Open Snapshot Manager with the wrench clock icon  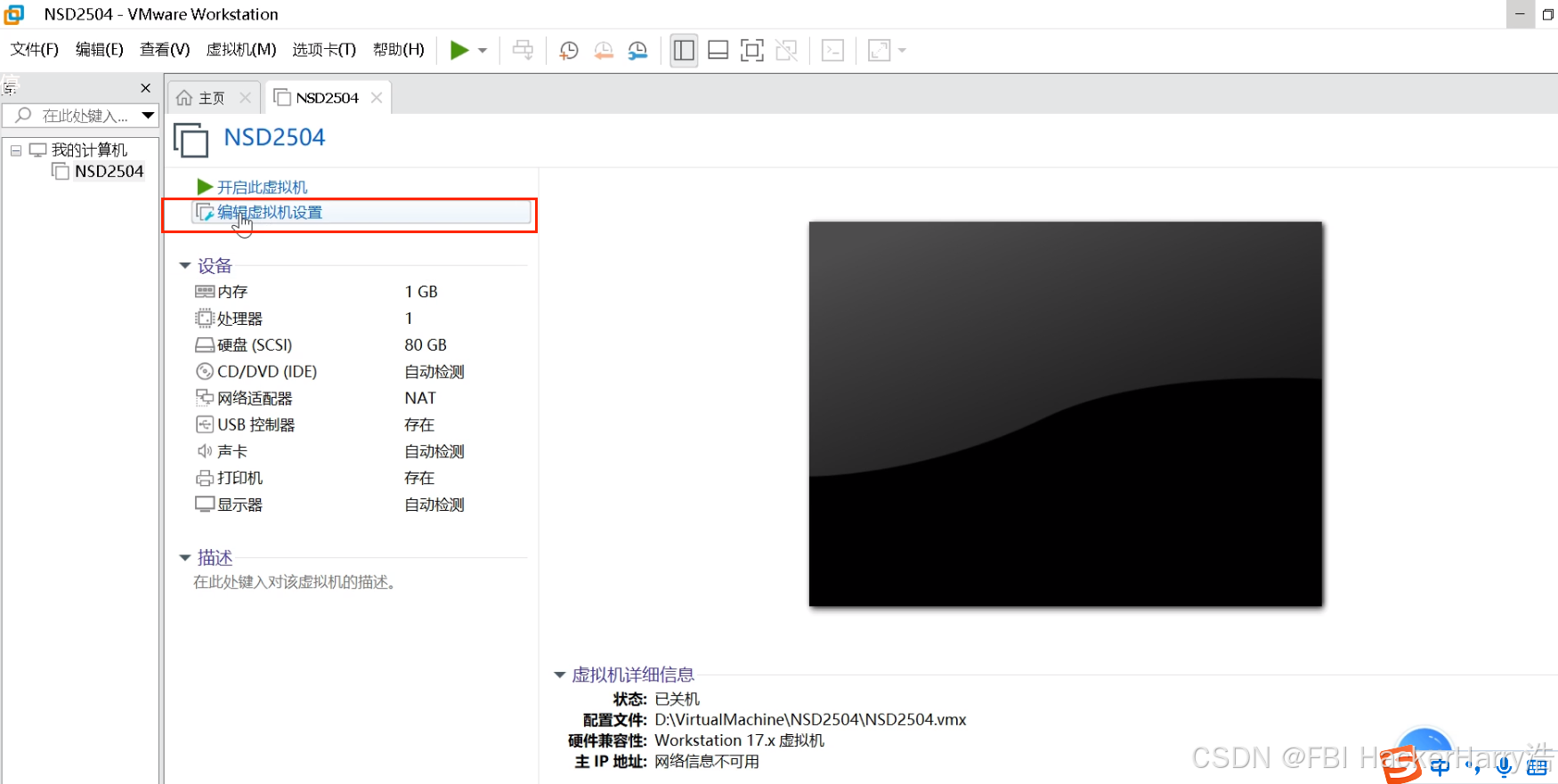[x=637, y=51]
